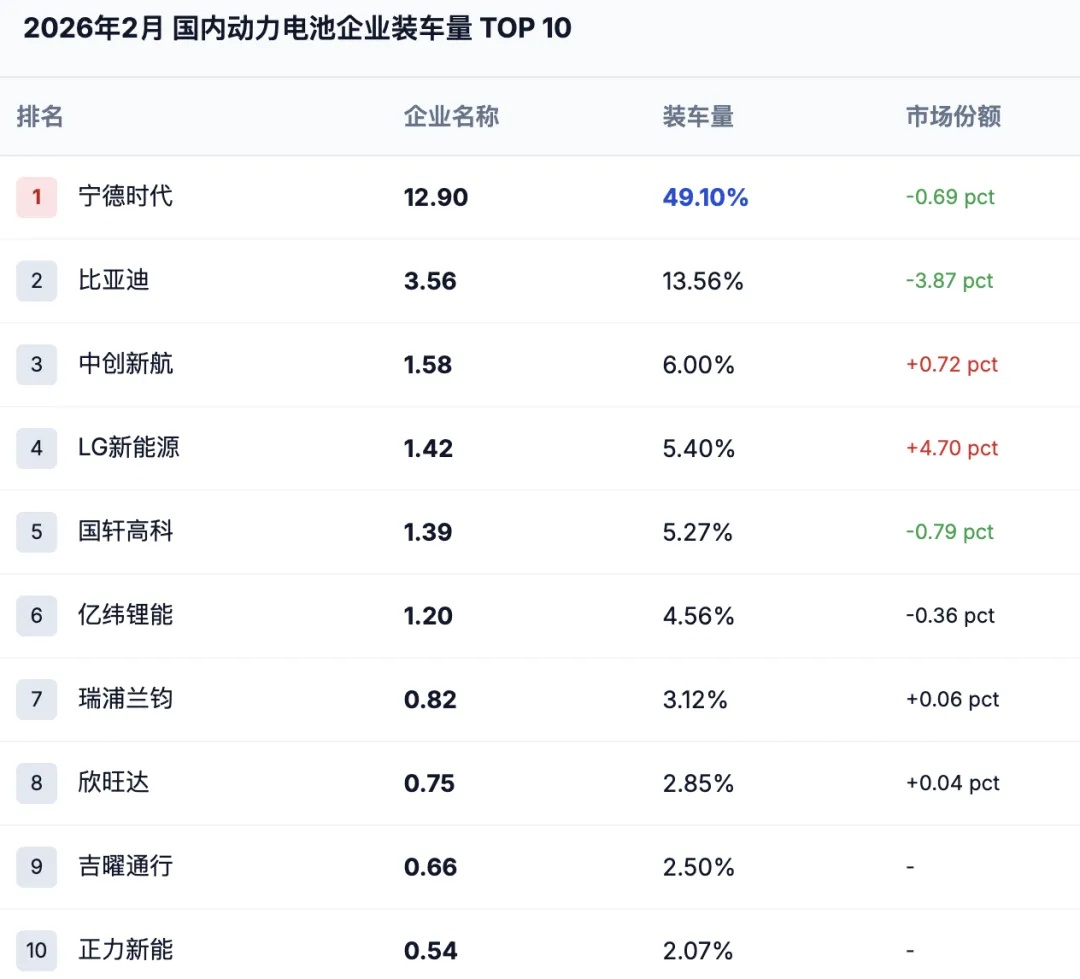
Task: Click the rank 4 badge
Action: pos(37,448)
